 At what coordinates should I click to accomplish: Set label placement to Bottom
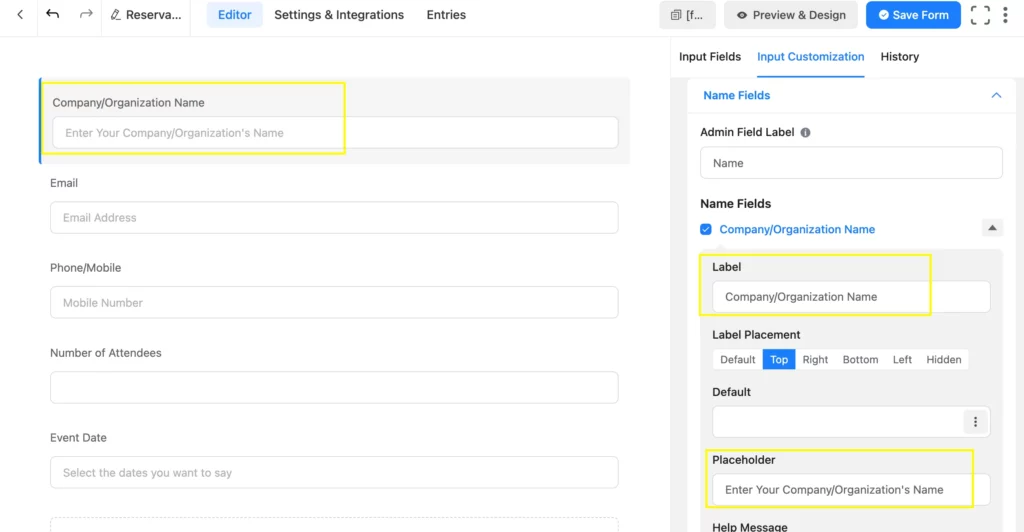click(860, 360)
